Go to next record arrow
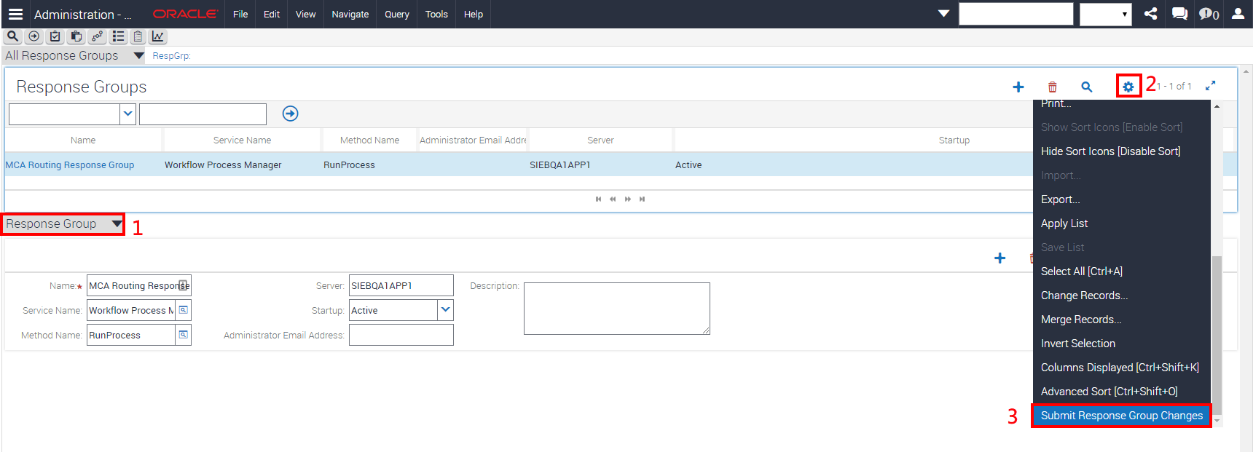 627,199
